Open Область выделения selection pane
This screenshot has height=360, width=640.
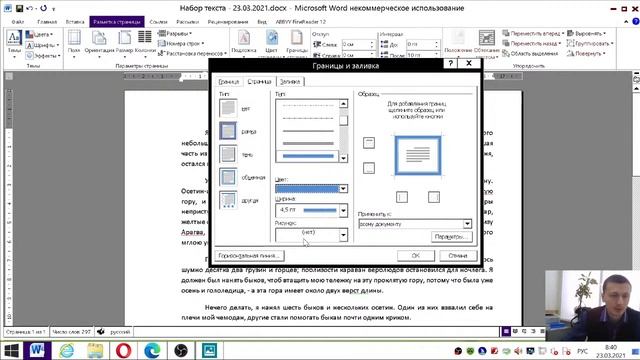[530, 53]
